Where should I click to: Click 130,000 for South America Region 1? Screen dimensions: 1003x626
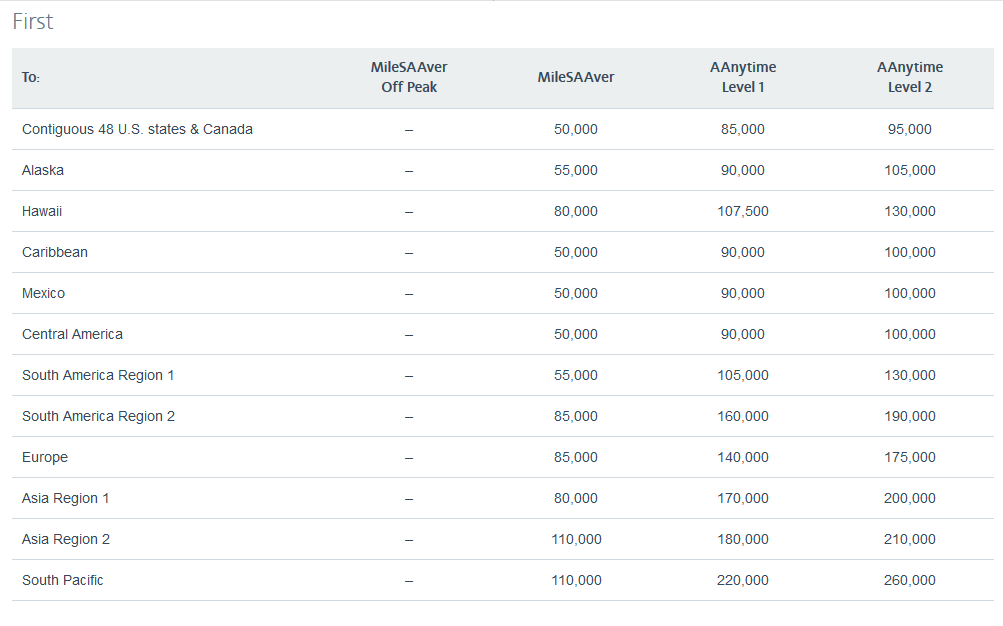click(910, 375)
